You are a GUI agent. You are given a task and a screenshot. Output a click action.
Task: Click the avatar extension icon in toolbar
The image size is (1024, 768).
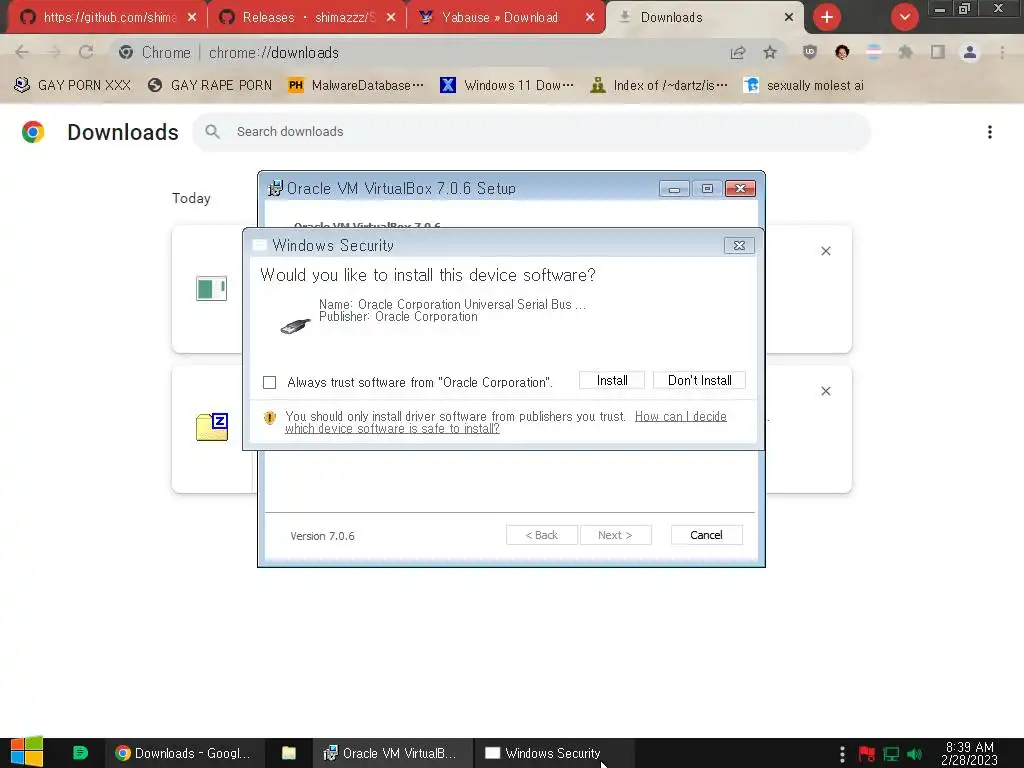tap(842, 52)
